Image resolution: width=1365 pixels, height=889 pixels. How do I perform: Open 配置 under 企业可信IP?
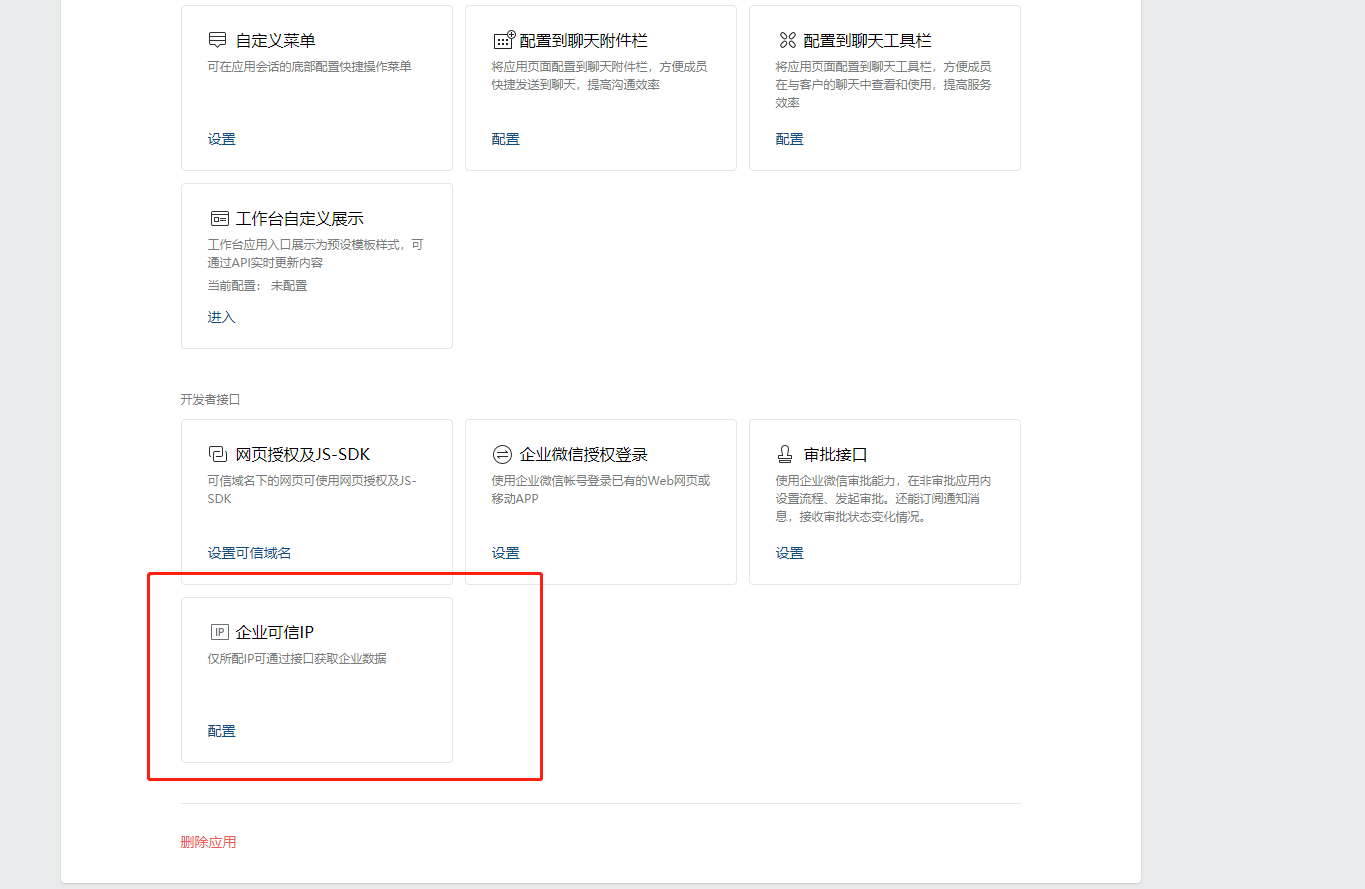coord(222,731)
